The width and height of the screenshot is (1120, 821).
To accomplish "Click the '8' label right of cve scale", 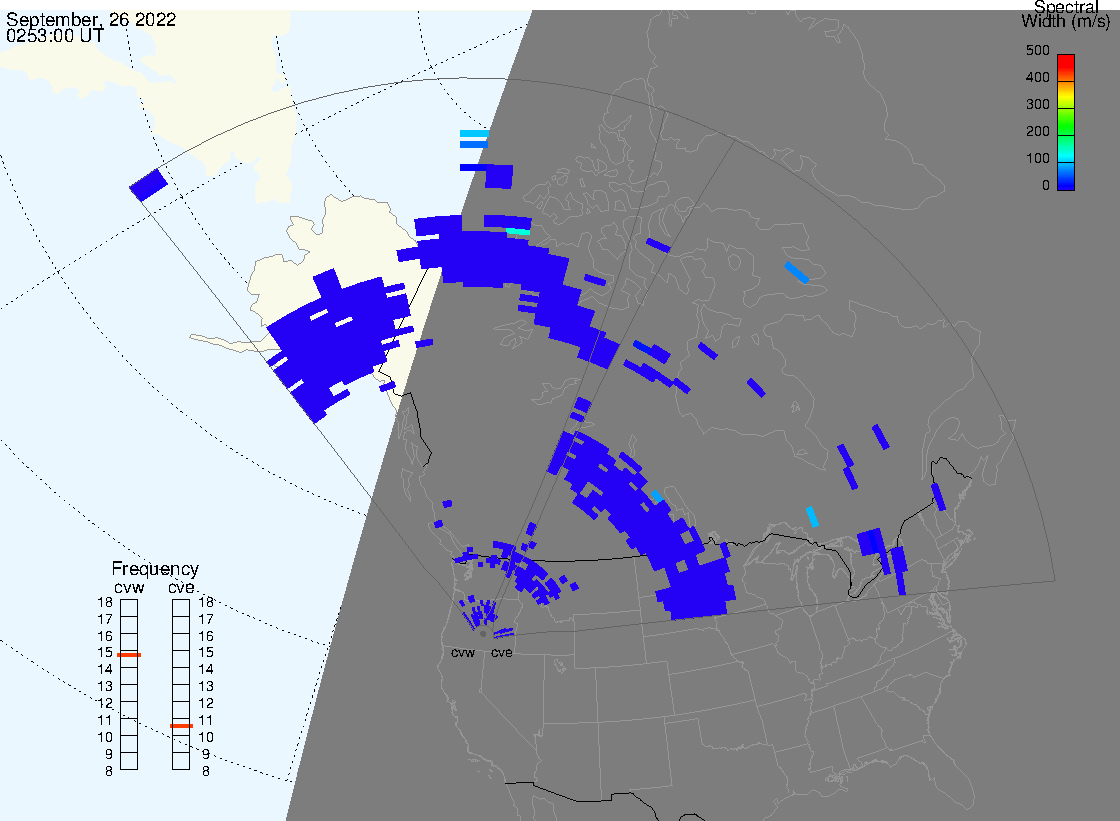I will (206, 772).
